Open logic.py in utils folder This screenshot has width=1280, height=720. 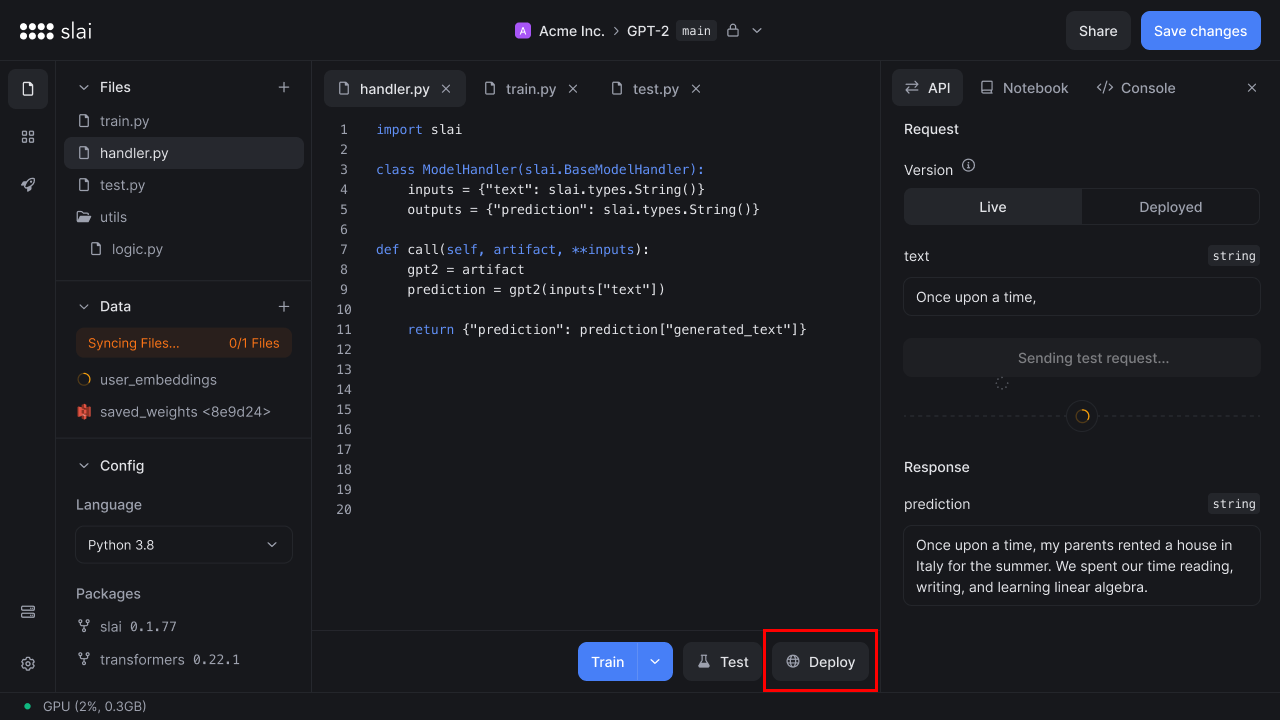(184, 249)
